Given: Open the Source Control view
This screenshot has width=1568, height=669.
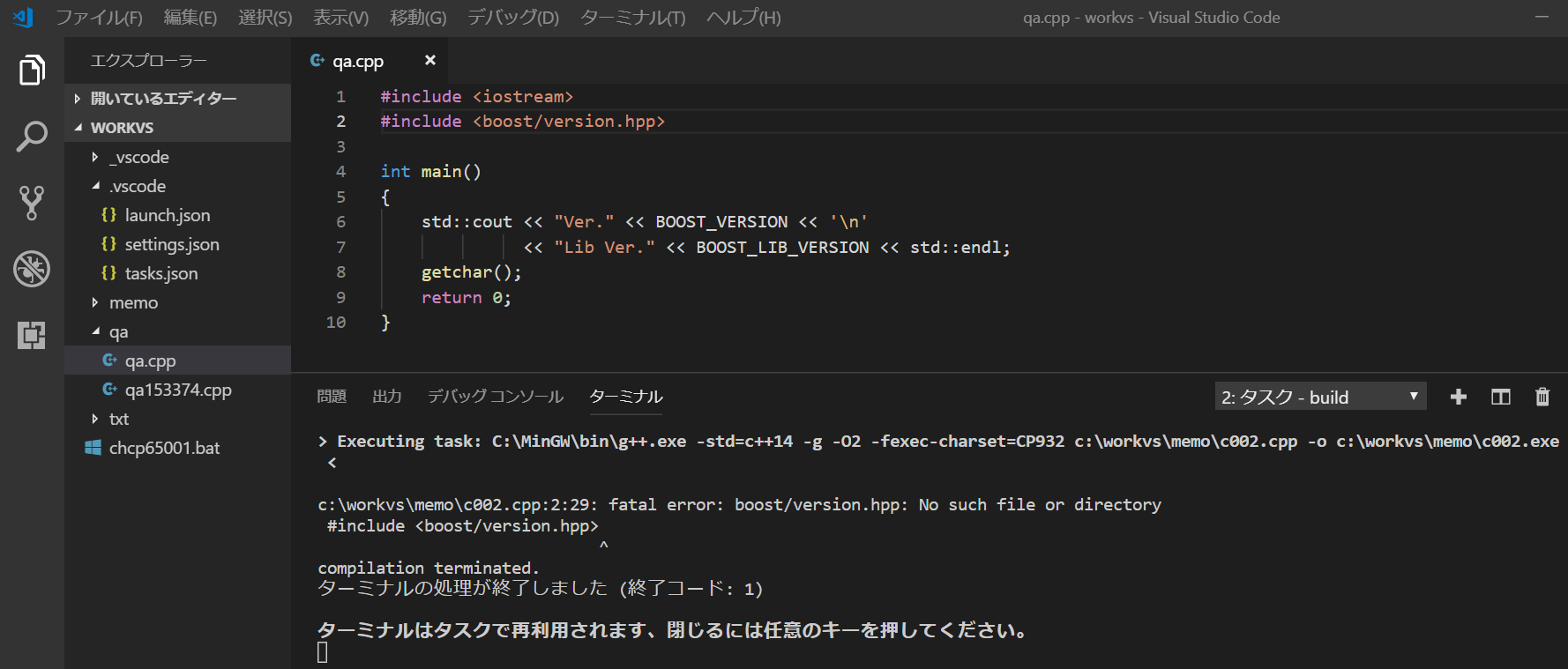Looking at the screenshot, I should (x=32, y=203).
